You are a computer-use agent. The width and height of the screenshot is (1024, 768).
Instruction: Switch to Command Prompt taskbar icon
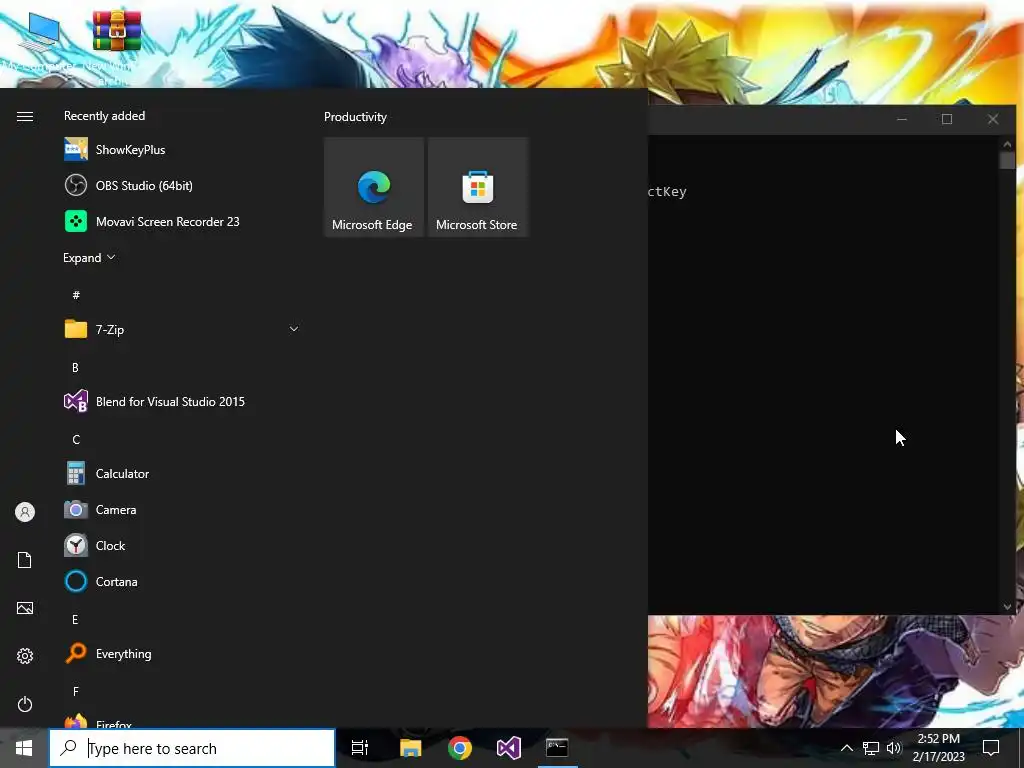[x=557, y=748]
